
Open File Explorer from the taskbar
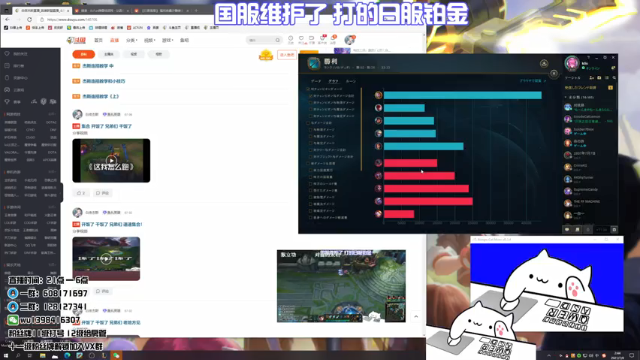[x=42, y=356]
